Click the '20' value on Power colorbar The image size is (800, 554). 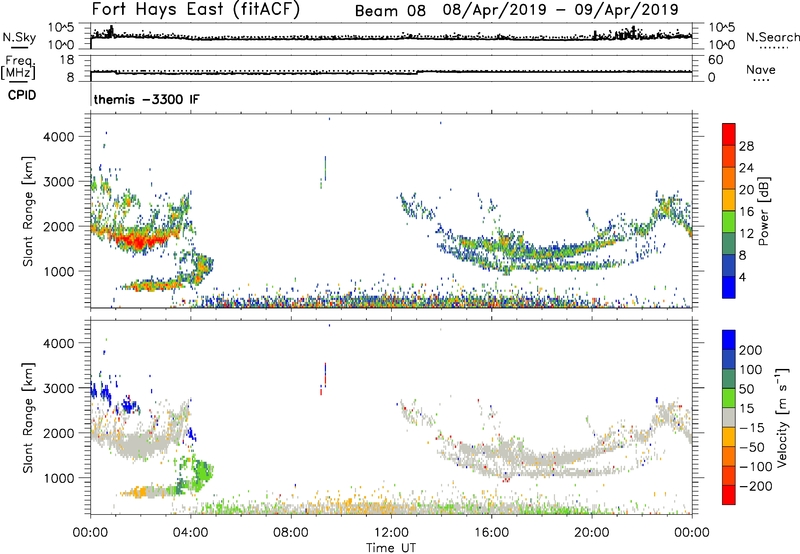click(x=746, y=190)
